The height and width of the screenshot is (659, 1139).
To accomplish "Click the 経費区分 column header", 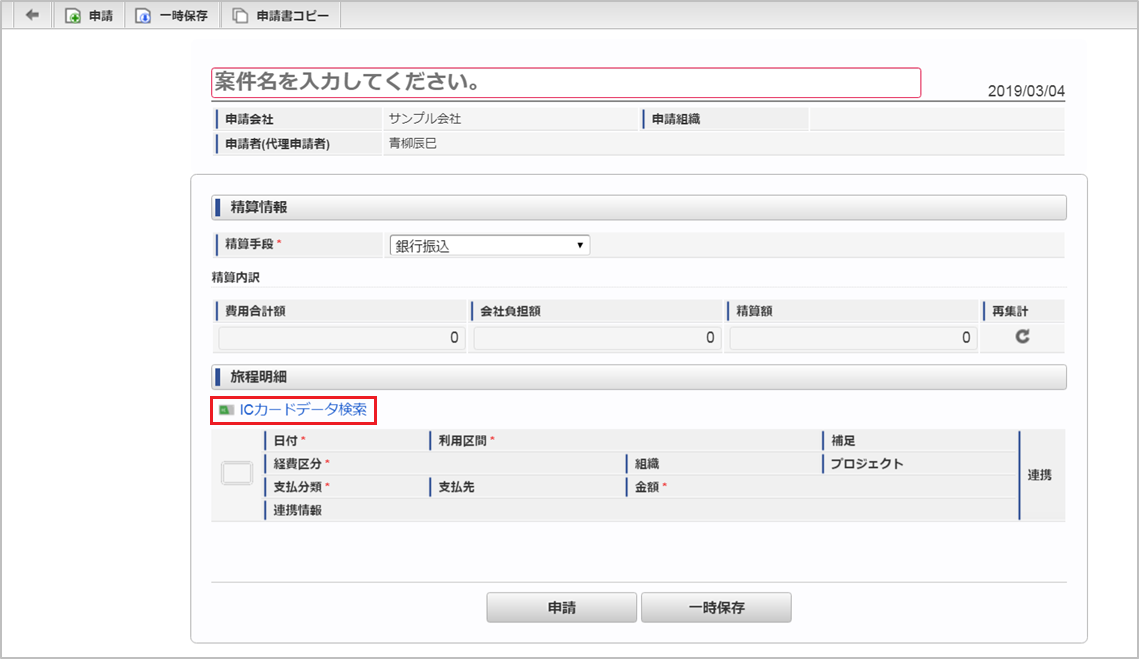I will tap(297, 464).
